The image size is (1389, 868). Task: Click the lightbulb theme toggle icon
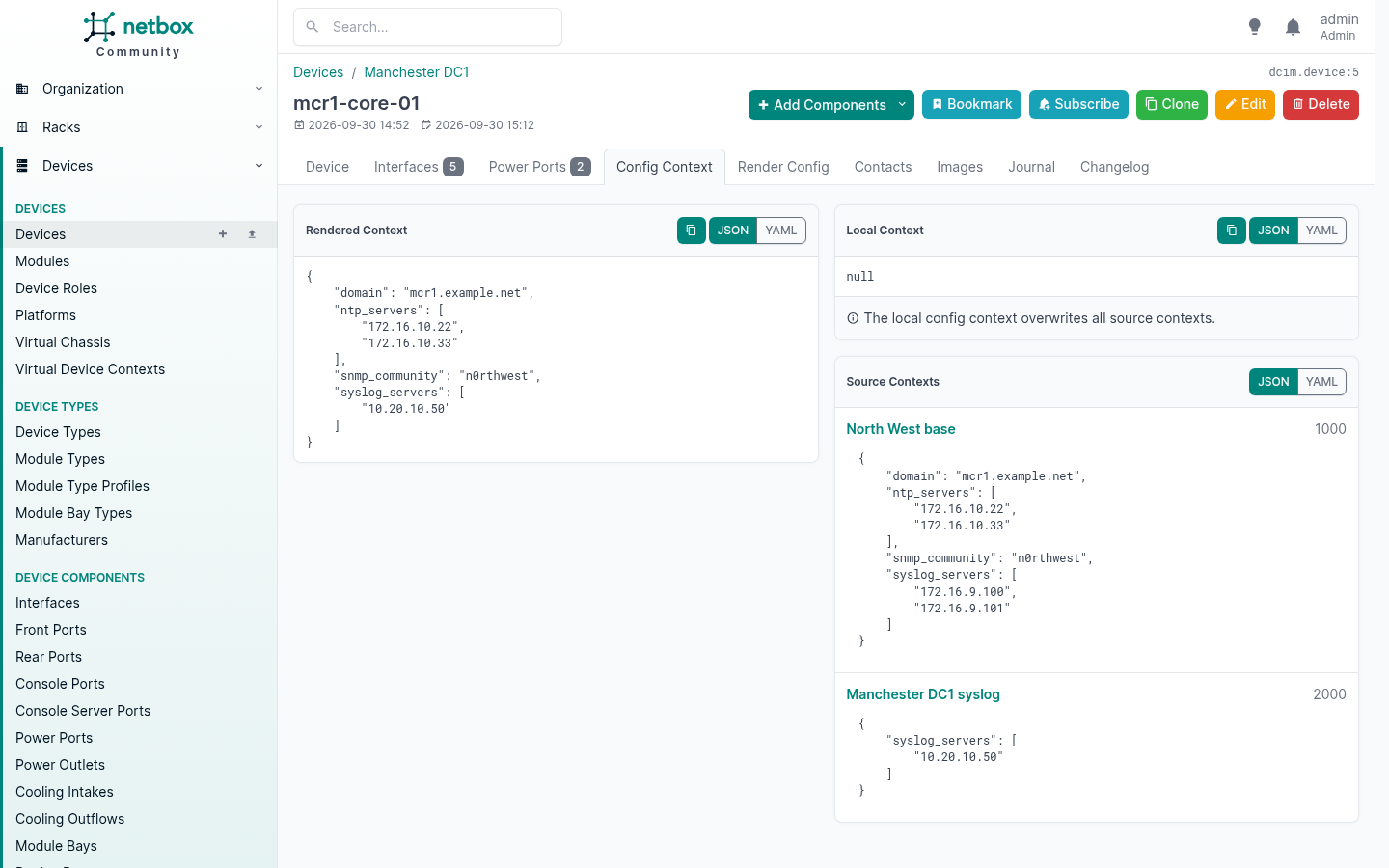1254,27
